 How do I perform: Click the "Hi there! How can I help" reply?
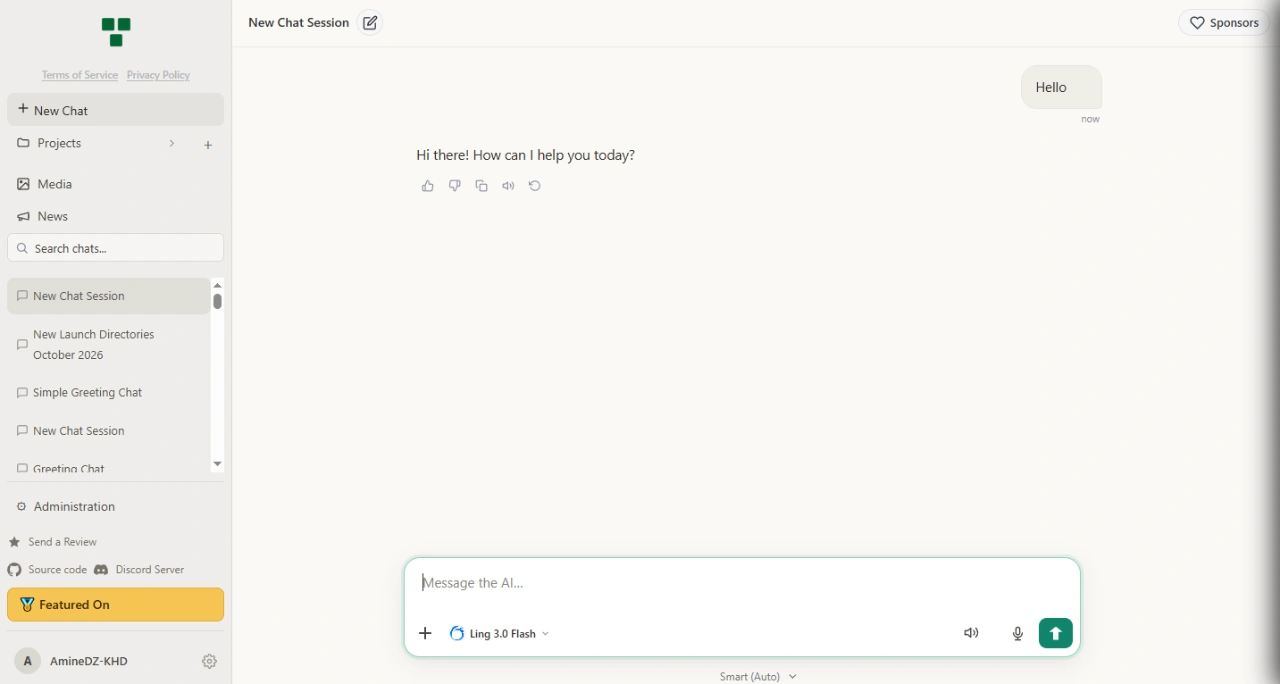point(526,155)
